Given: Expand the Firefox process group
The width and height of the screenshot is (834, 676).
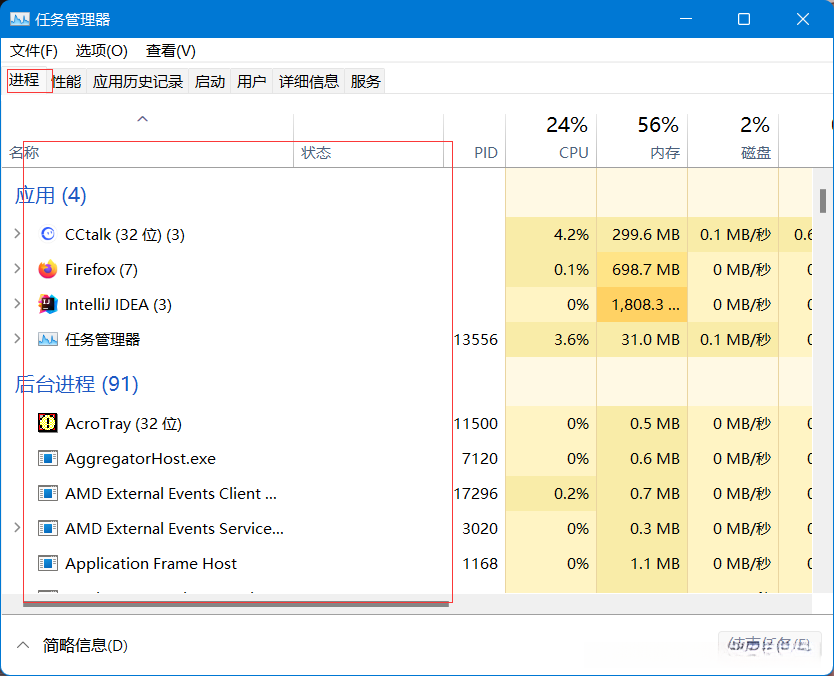Looking at the screenshot, I should [x=17, y=269].
